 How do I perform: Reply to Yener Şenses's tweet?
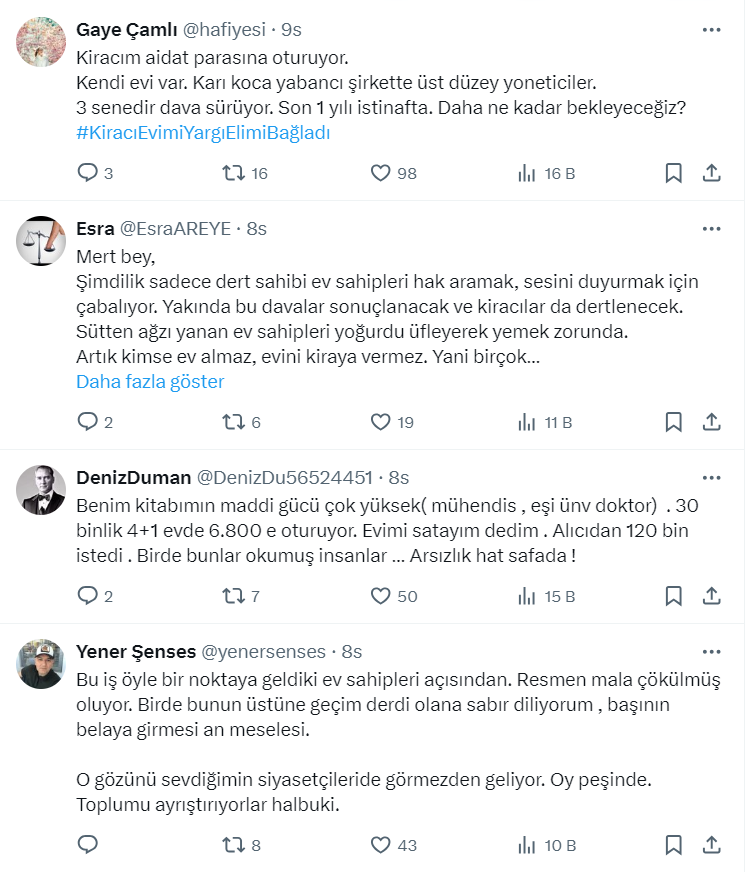(88, 845)
